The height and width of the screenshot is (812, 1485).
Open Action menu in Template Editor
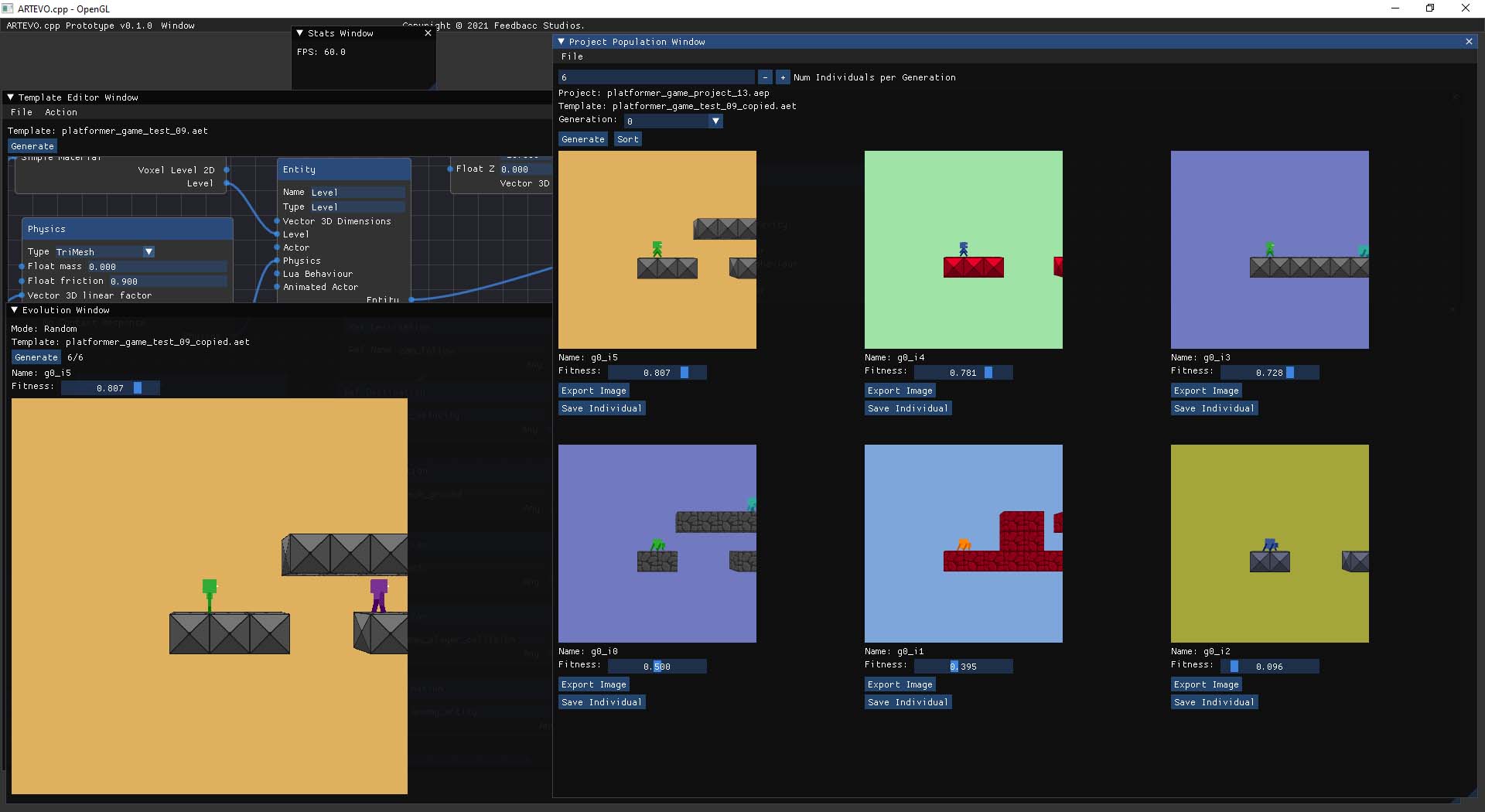[x=61, y=112]
